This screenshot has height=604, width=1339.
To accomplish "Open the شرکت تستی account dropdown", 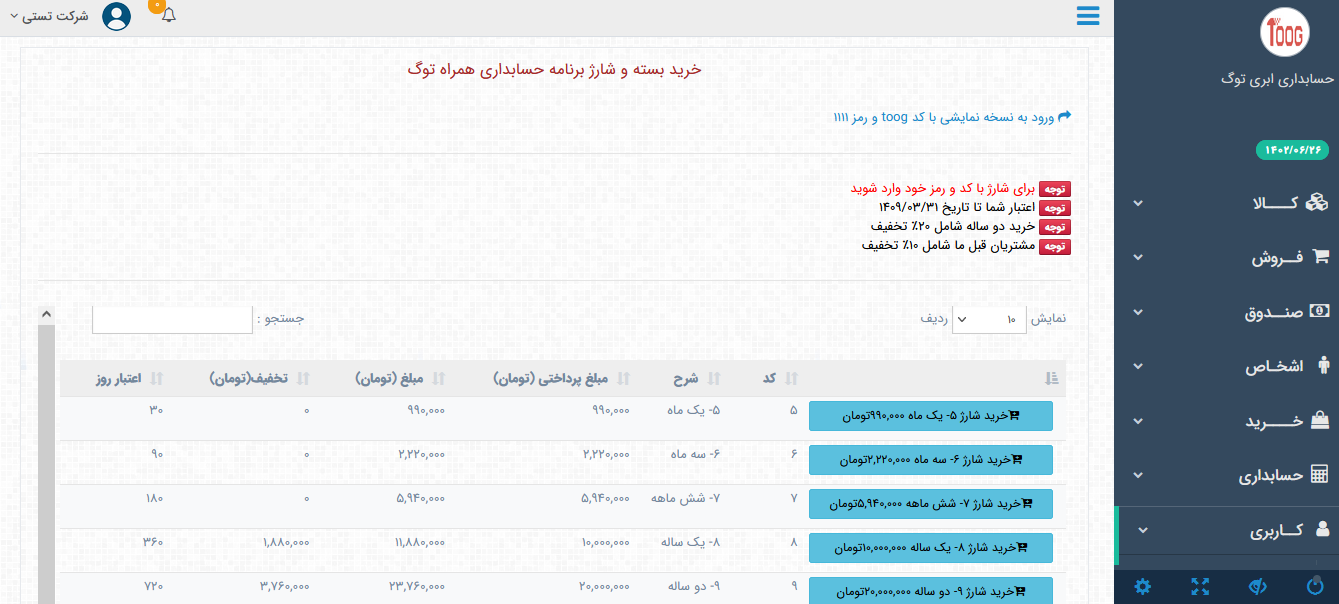I will click(49, 17).
